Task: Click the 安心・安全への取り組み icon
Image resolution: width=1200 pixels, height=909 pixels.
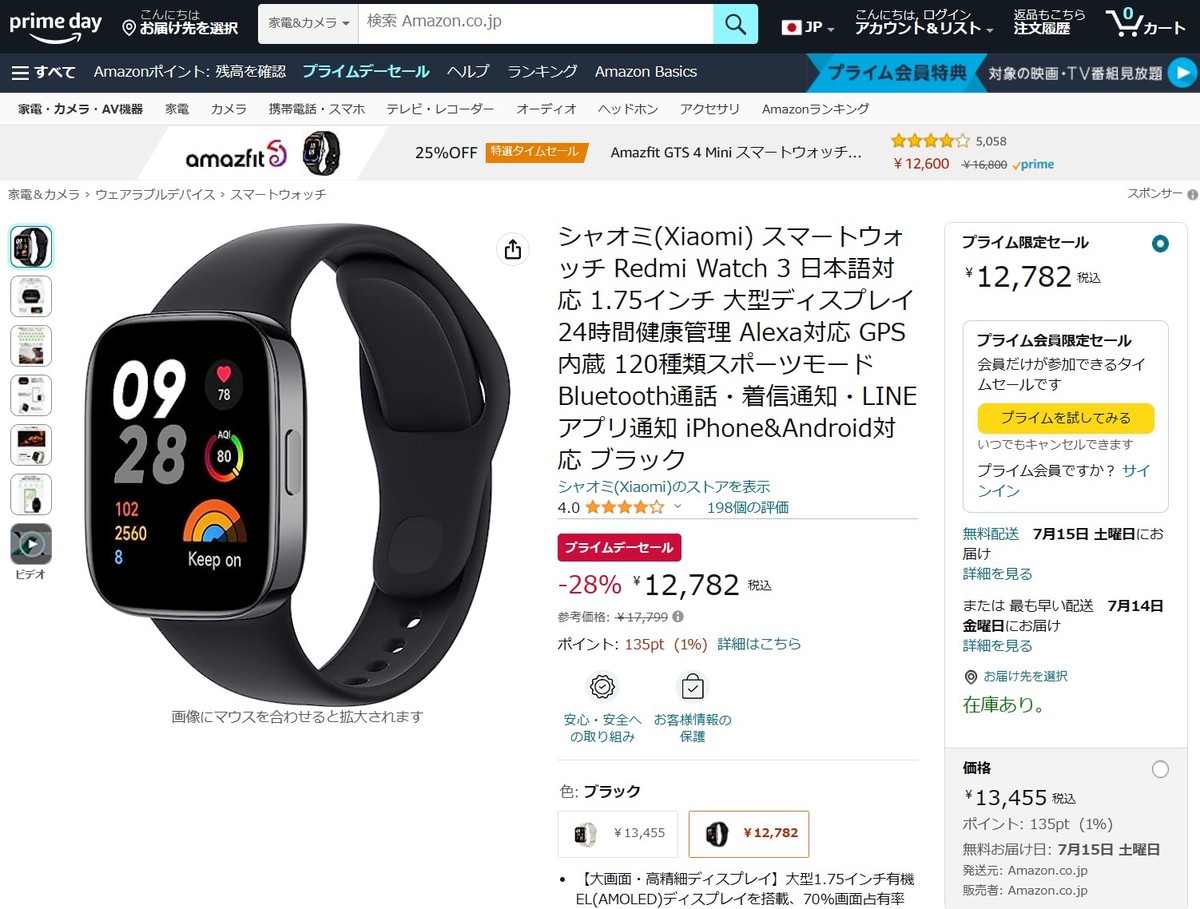Action: pos(602,687)
